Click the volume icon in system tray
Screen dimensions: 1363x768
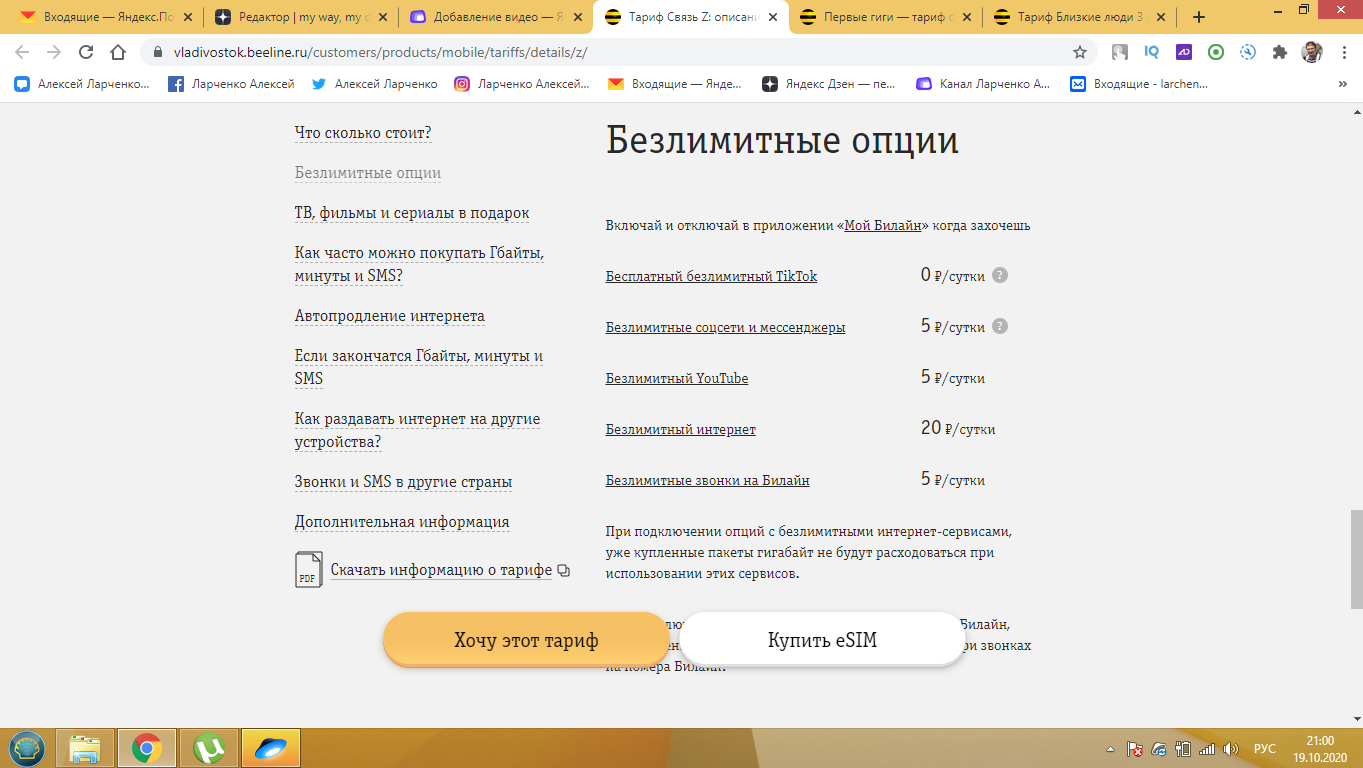point(1231,749)
